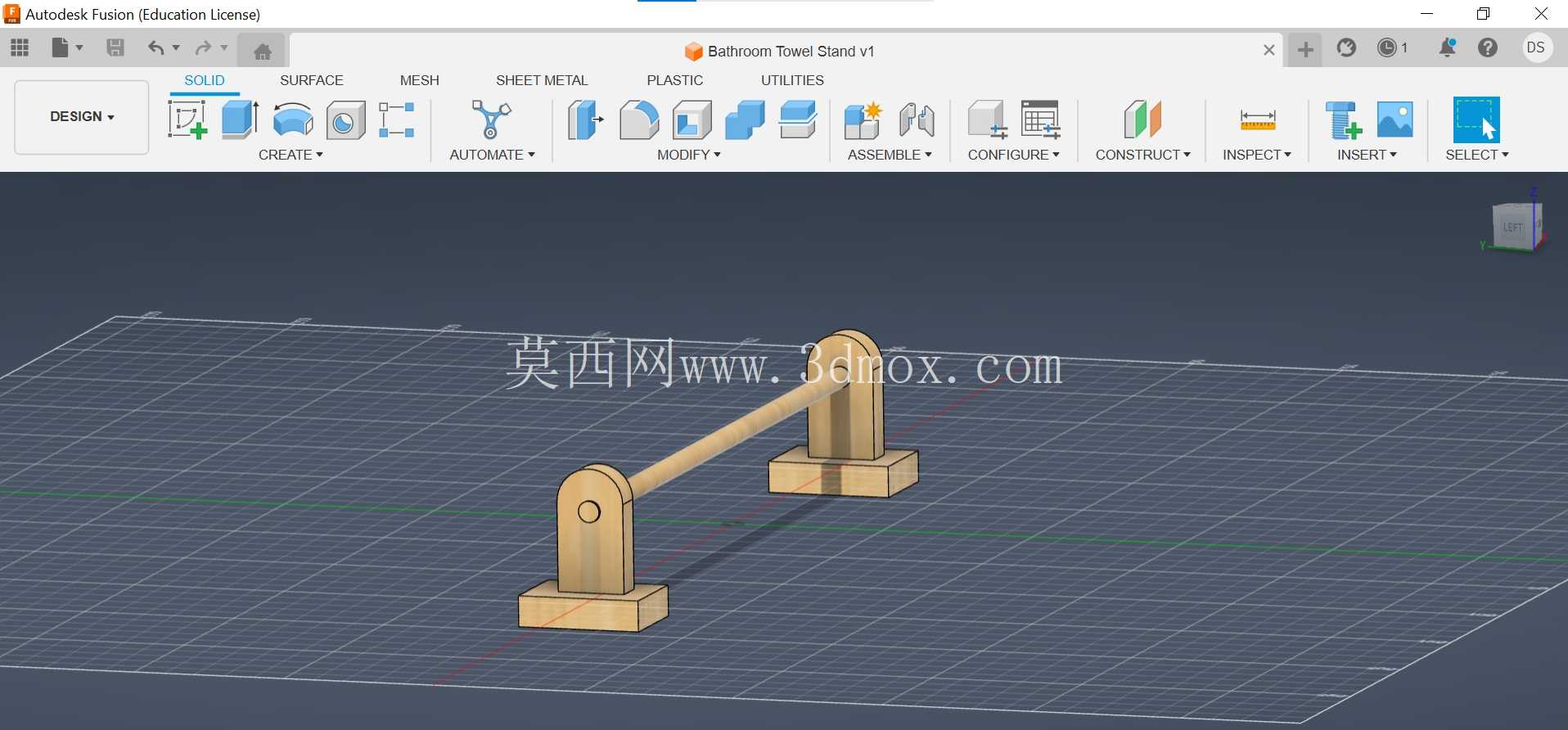
Task: Close the Bathroom Towel Stand v1 document
Action: point(1268,51)
